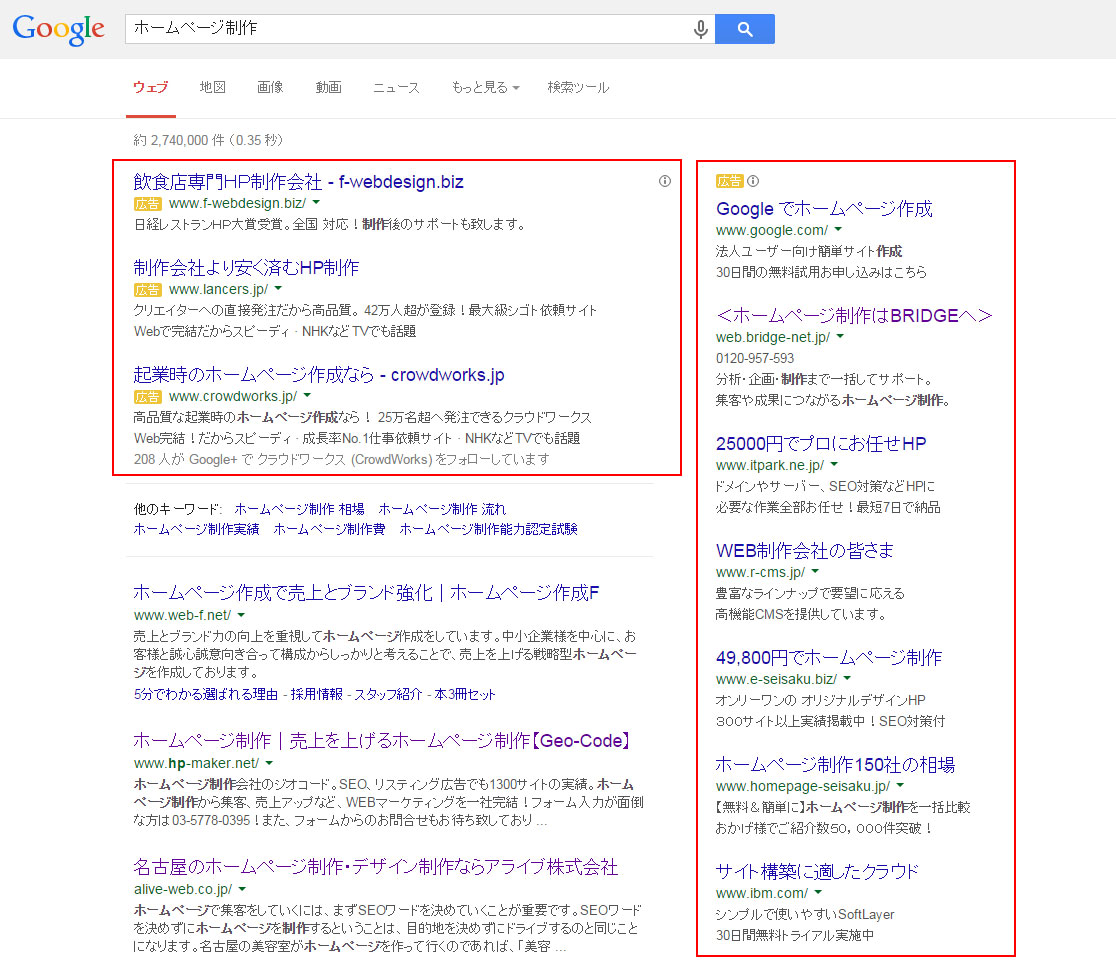Image resolution: width=1116 pixels, height=966 pixels.
Task: Click related keyword ホームページ制作費
Action: click(330, 529)
